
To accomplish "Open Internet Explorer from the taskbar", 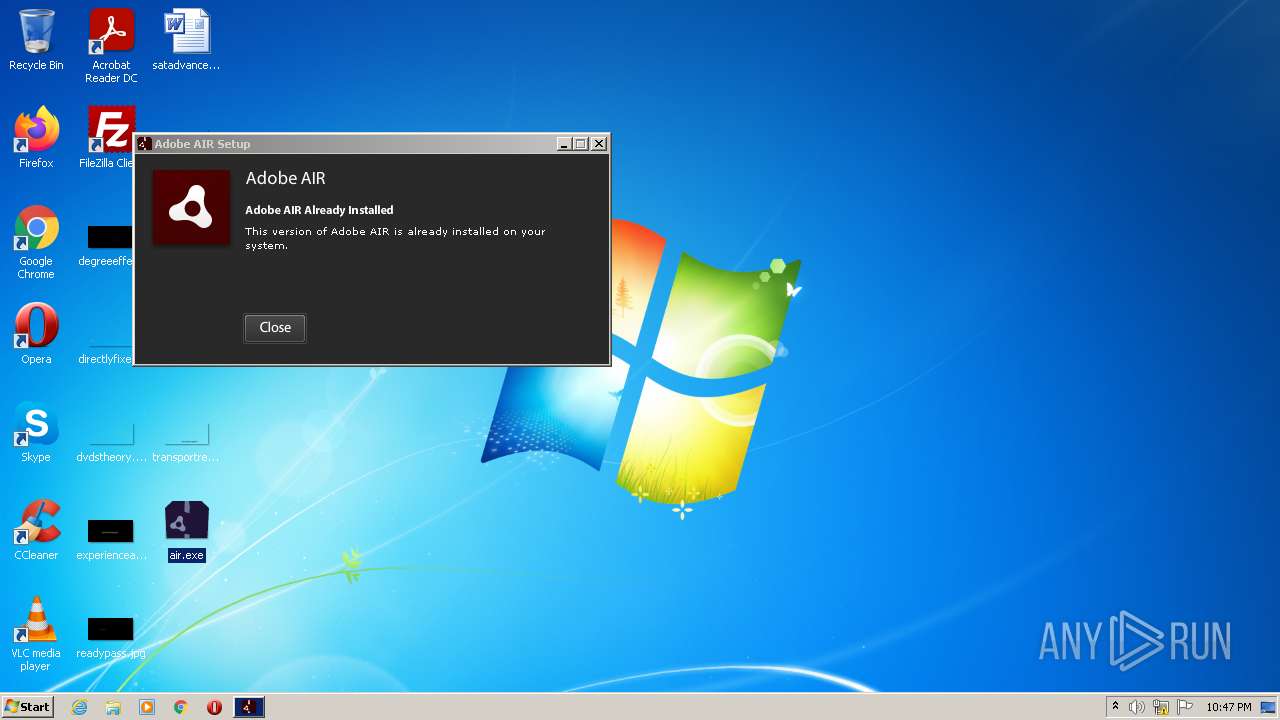I will coord(80,707).
